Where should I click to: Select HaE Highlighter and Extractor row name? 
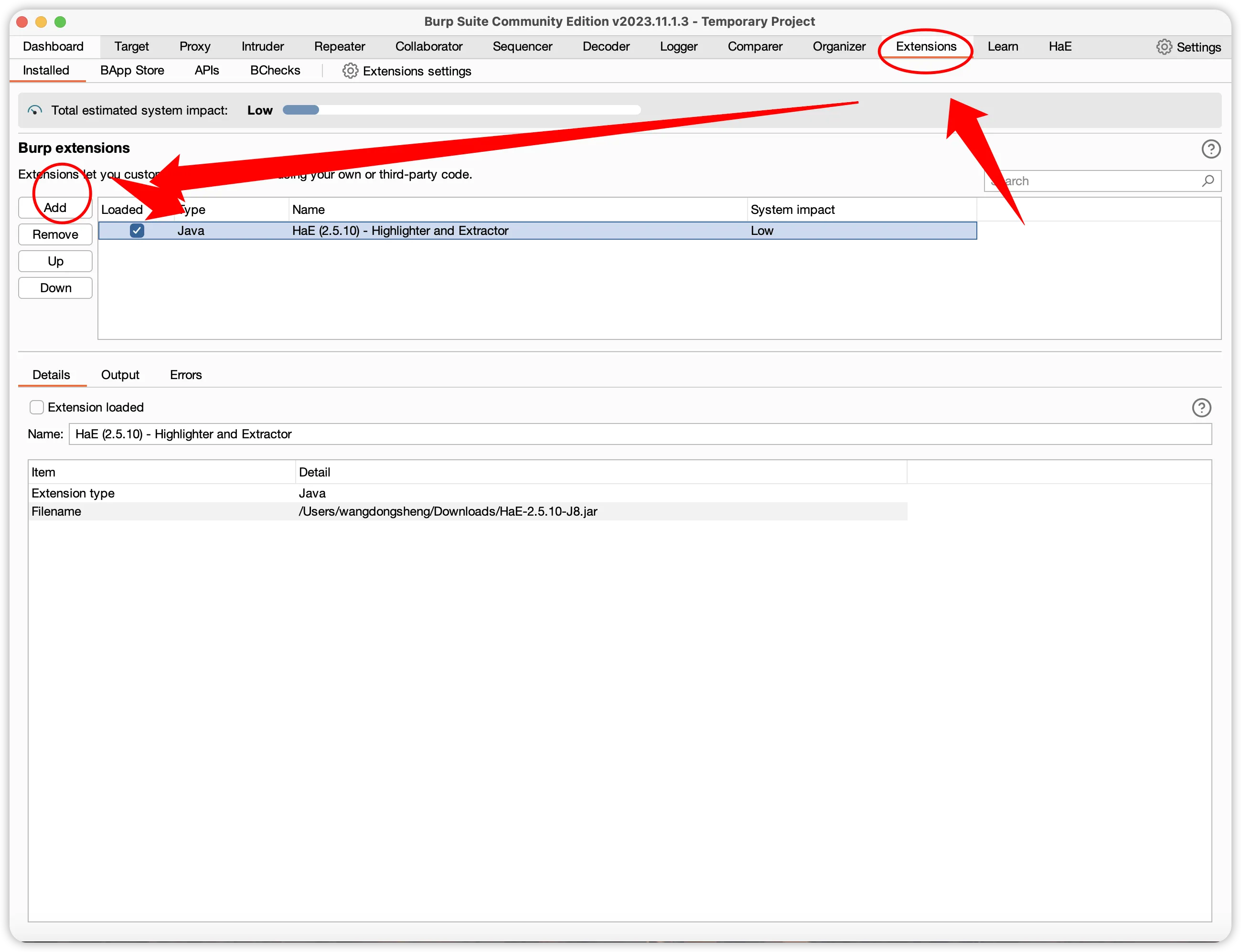point(400,231)
